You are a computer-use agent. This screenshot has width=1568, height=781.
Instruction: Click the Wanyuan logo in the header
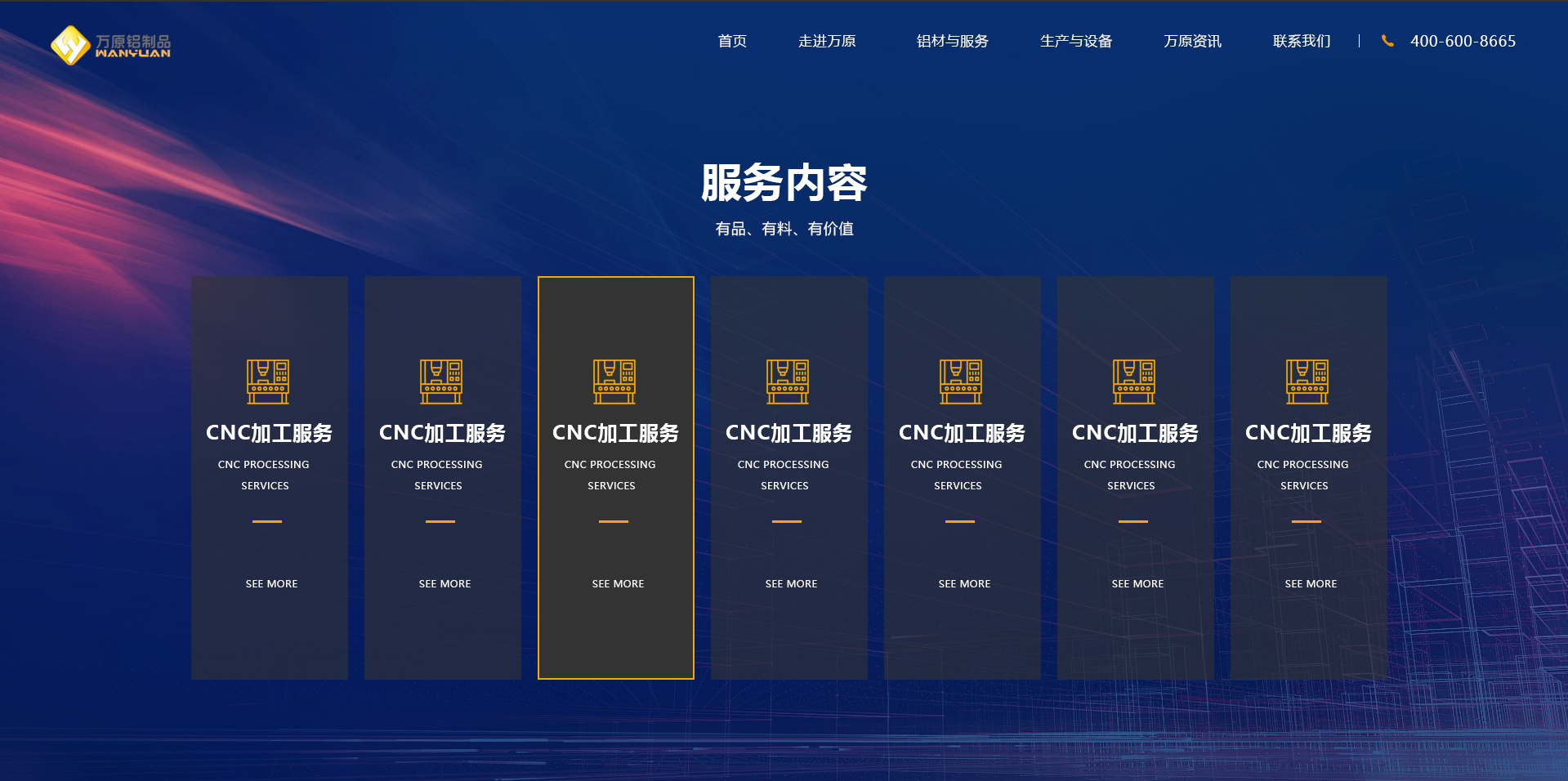tap(110, 45)
